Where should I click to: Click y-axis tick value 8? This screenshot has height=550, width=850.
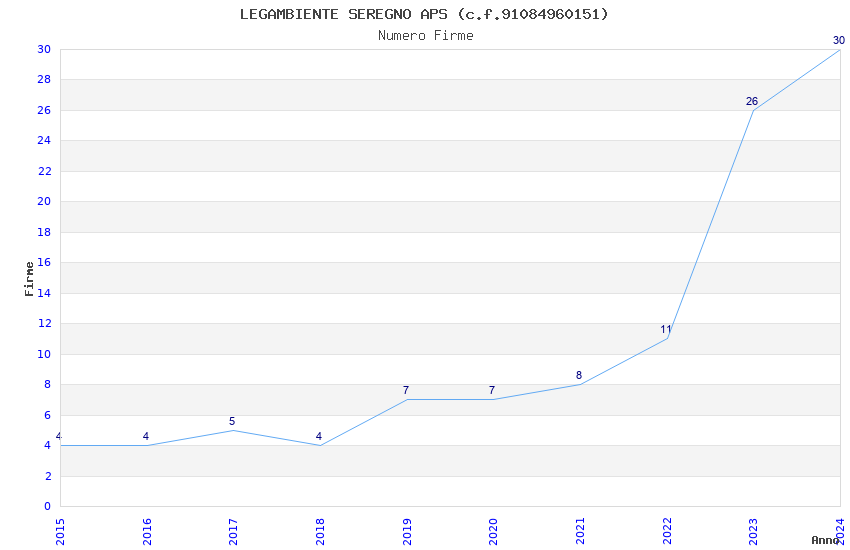(48, 384)
